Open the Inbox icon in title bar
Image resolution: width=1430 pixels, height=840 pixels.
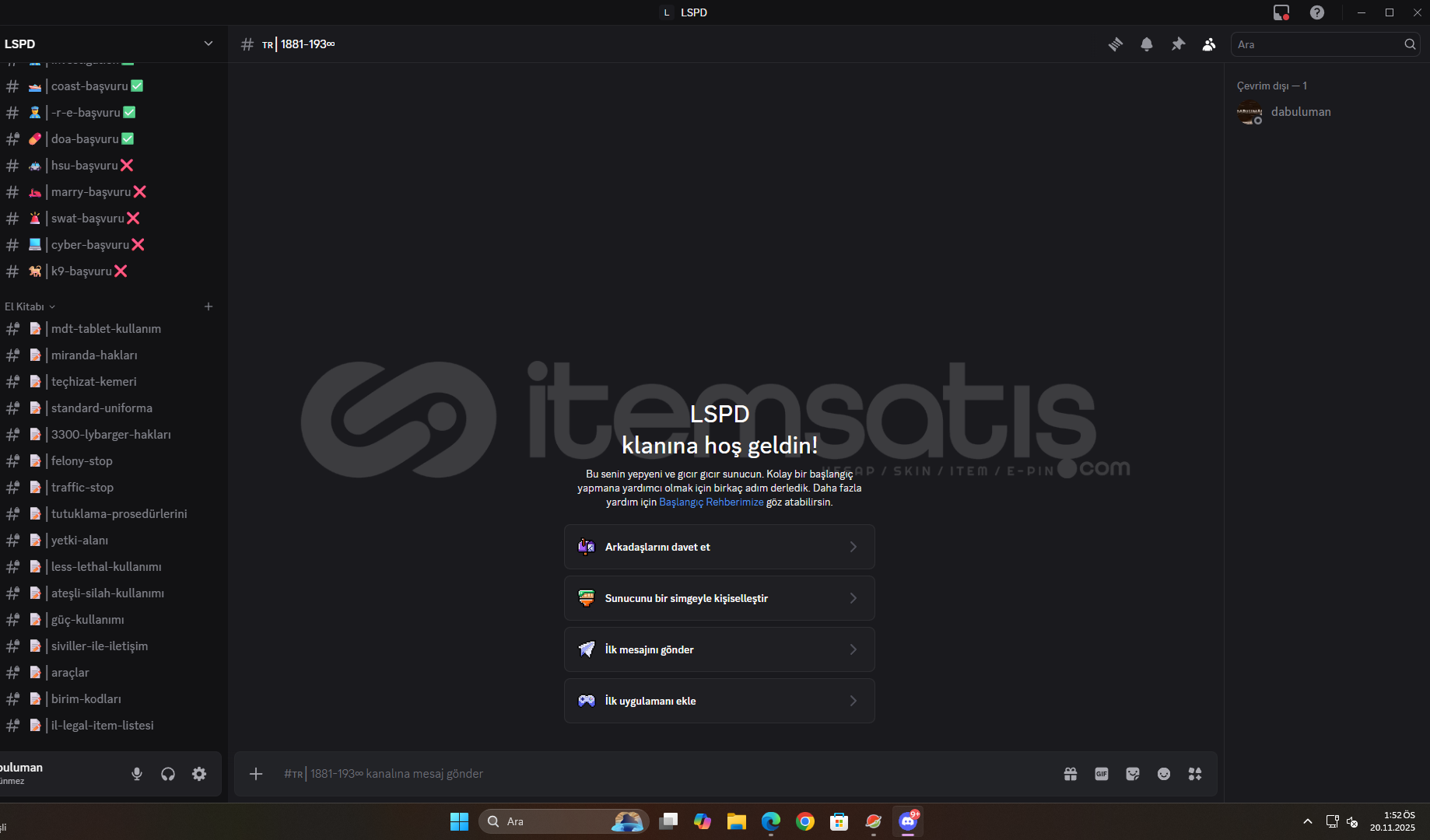[x=1281, y=12]
